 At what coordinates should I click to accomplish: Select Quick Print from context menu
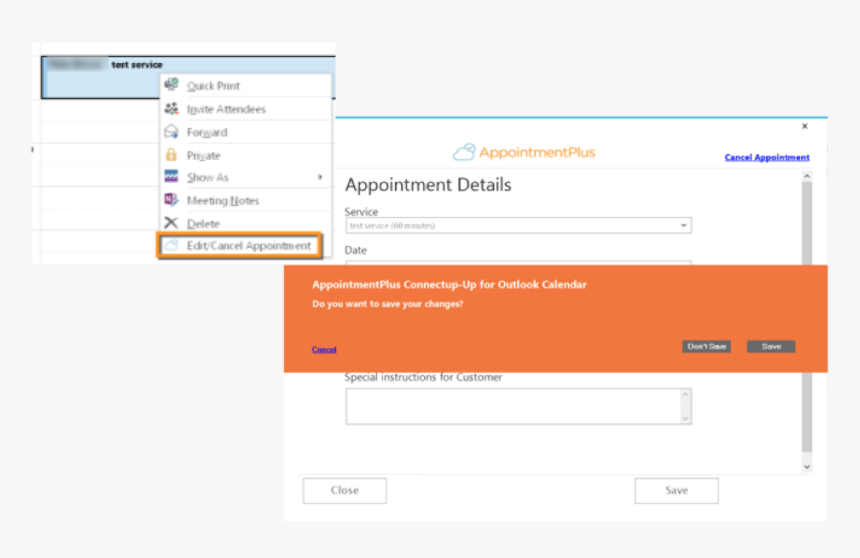pyautogui.click(x=246, y=86)
